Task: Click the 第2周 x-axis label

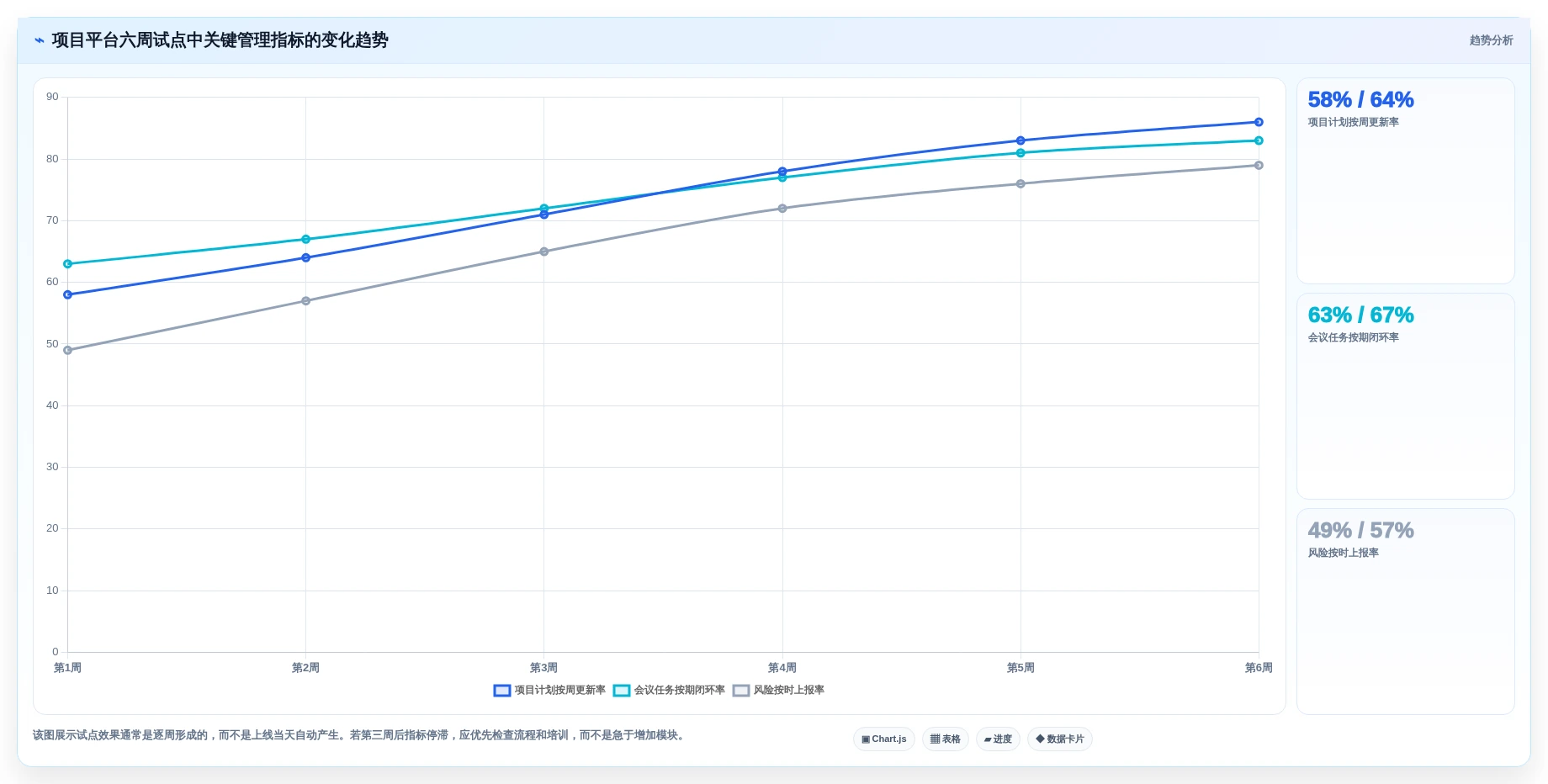Action: [305, 668]
